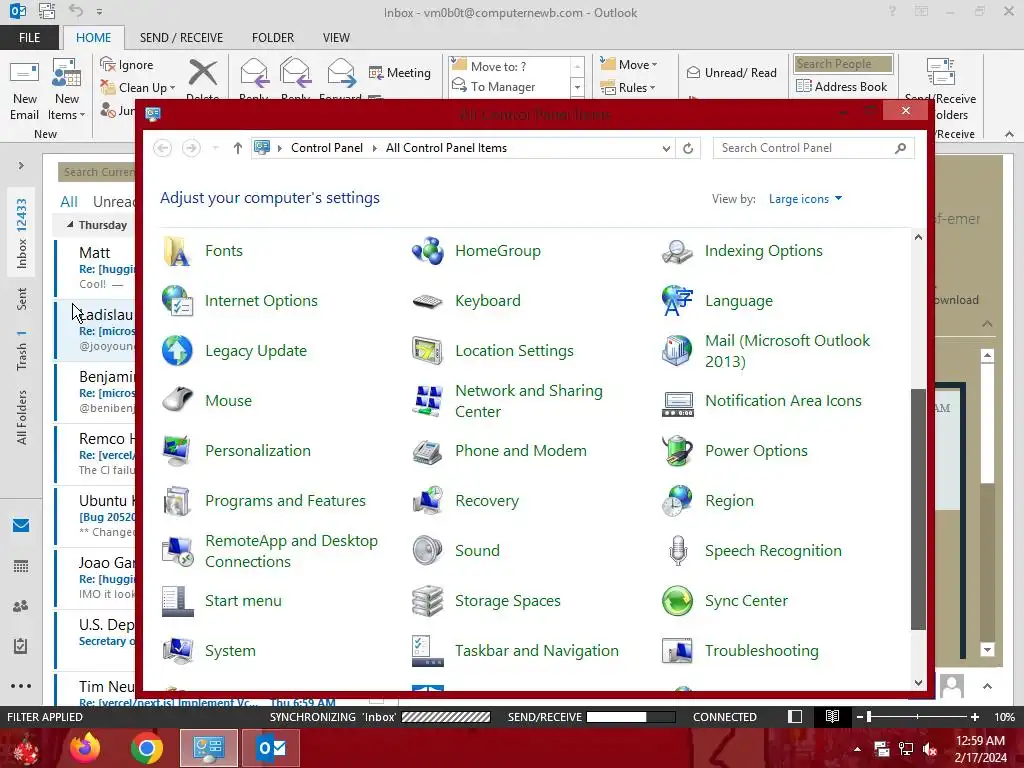Open the Indexing Options icon
Viewport: 1024px width, 768px height.
[x=677, y=251]
